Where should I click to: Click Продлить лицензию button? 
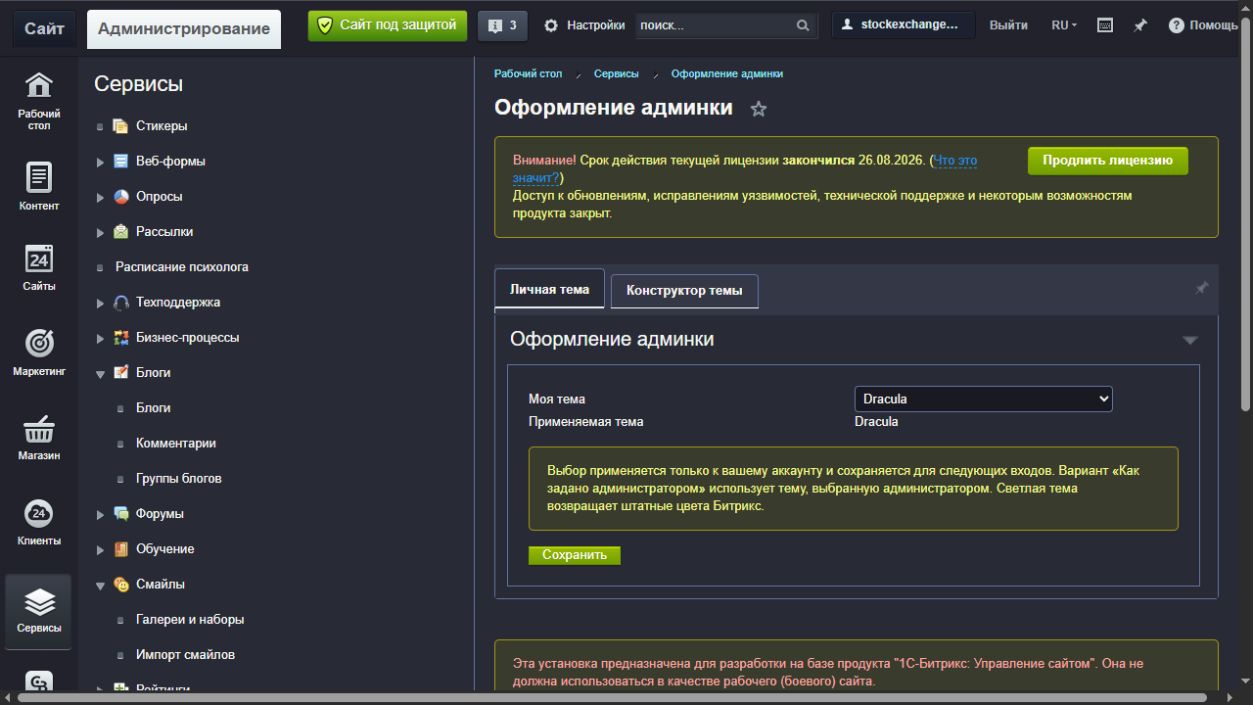coord(1108,161)
